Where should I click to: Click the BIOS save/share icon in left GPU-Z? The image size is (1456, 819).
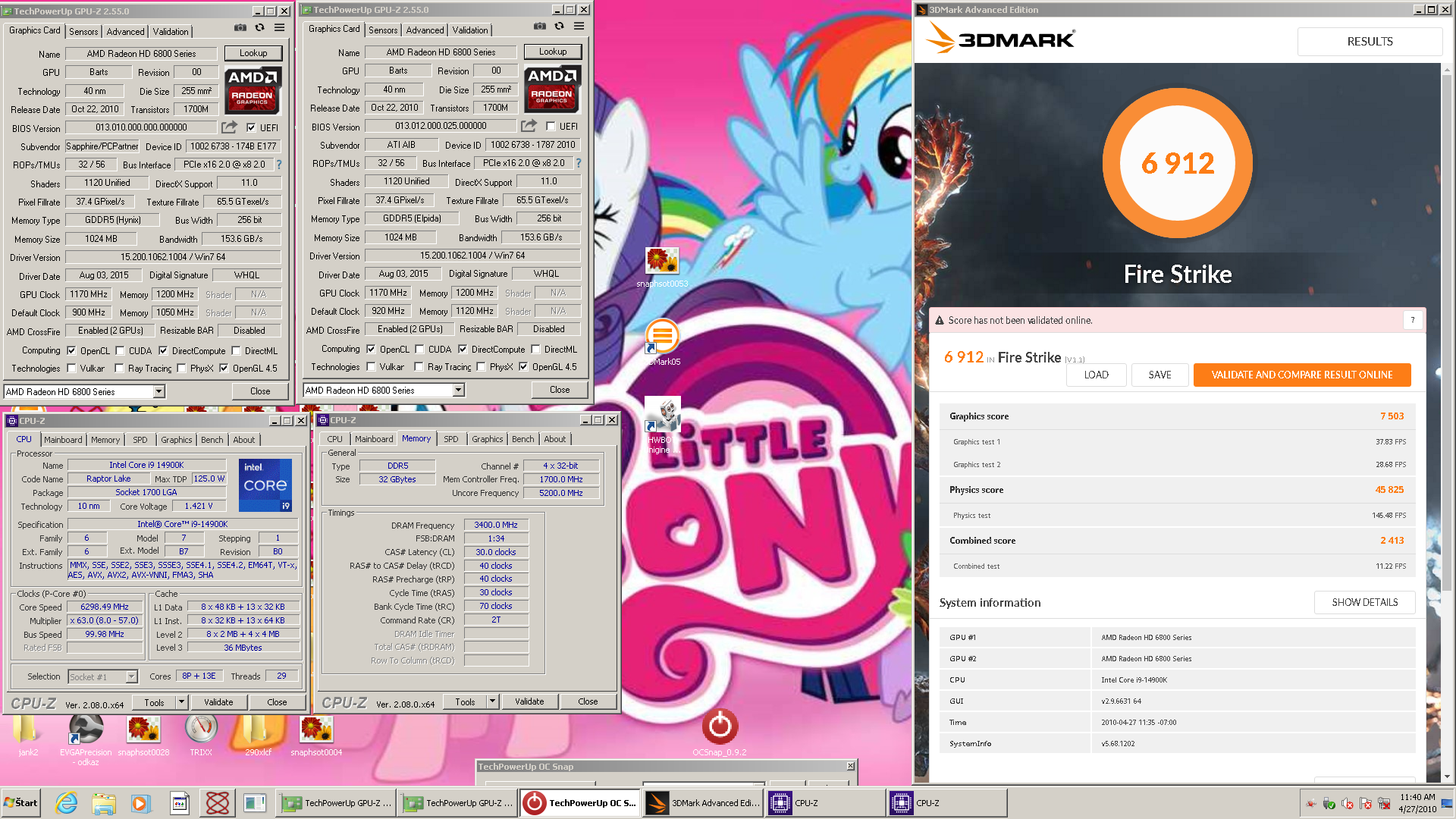tap(230, 127)
